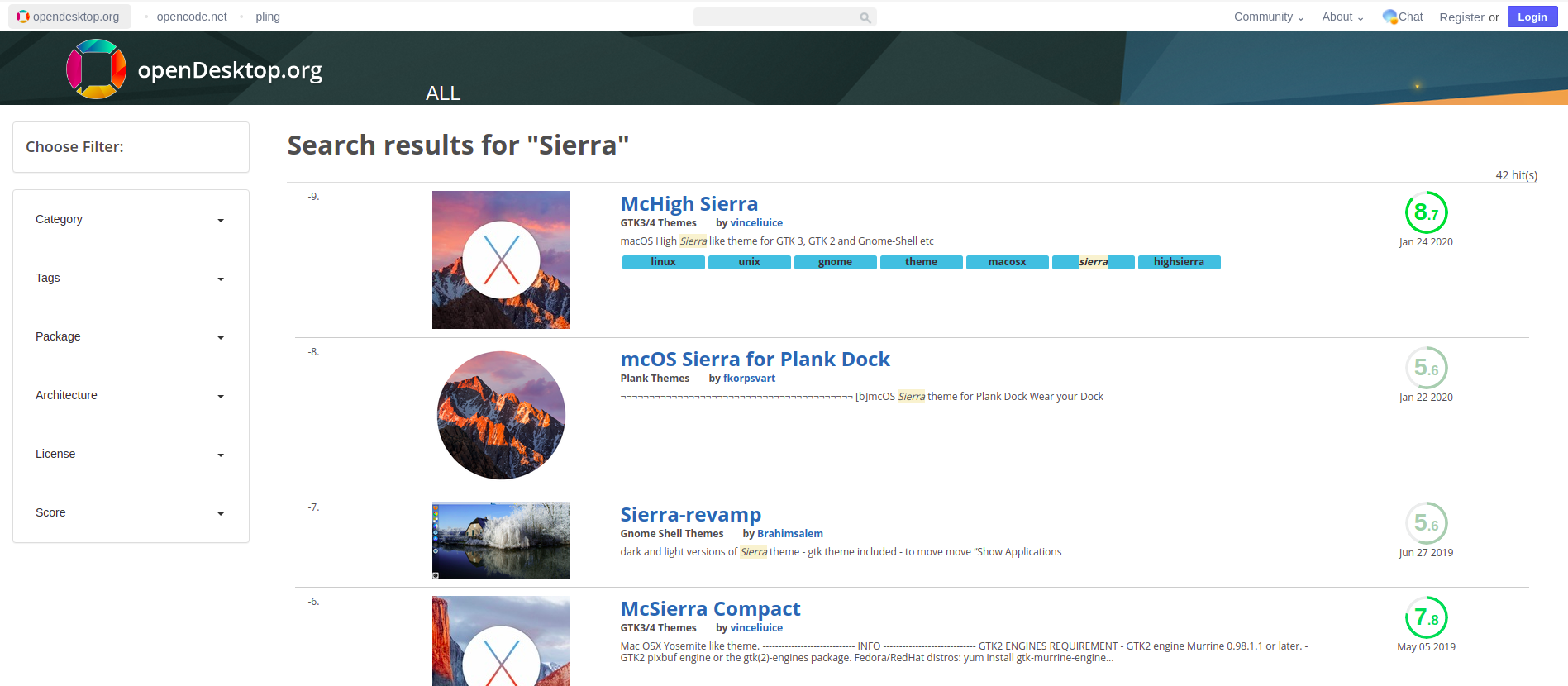View the 5.6 score circle for mcOS Sierra
1568x686 pixels.
(x=1426, y=368)
